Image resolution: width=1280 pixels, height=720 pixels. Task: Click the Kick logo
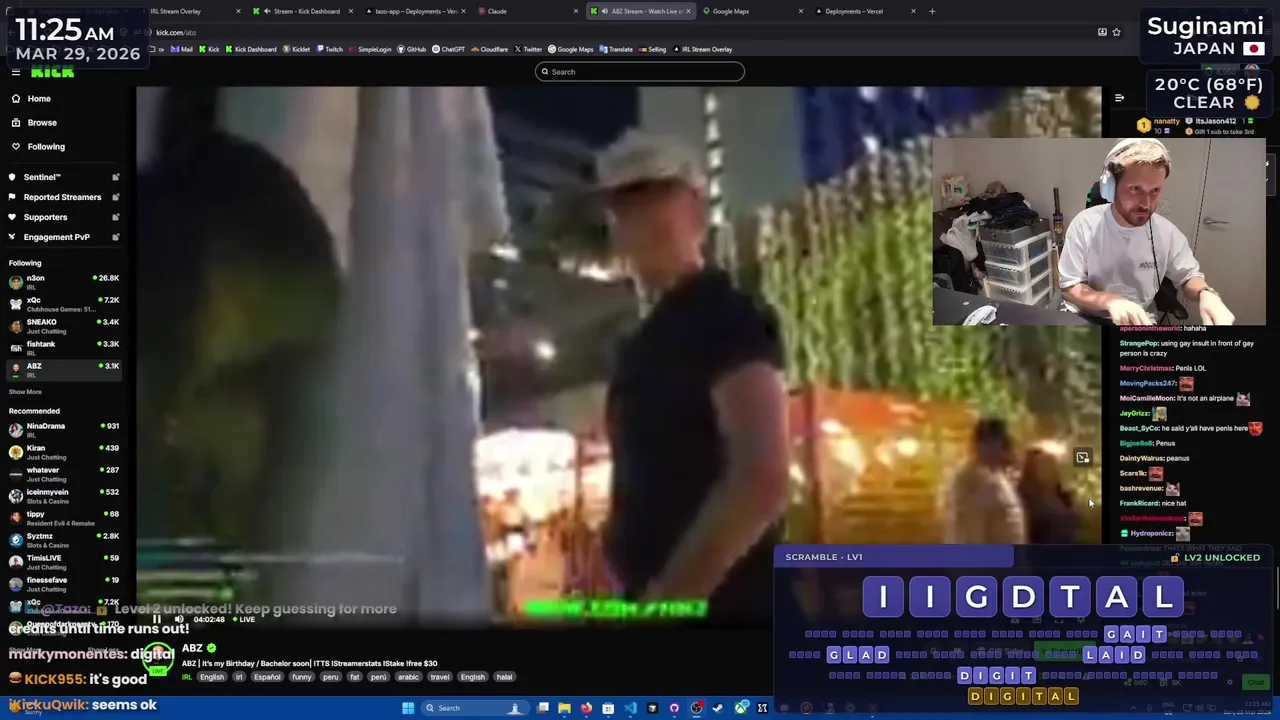[52, 72]
